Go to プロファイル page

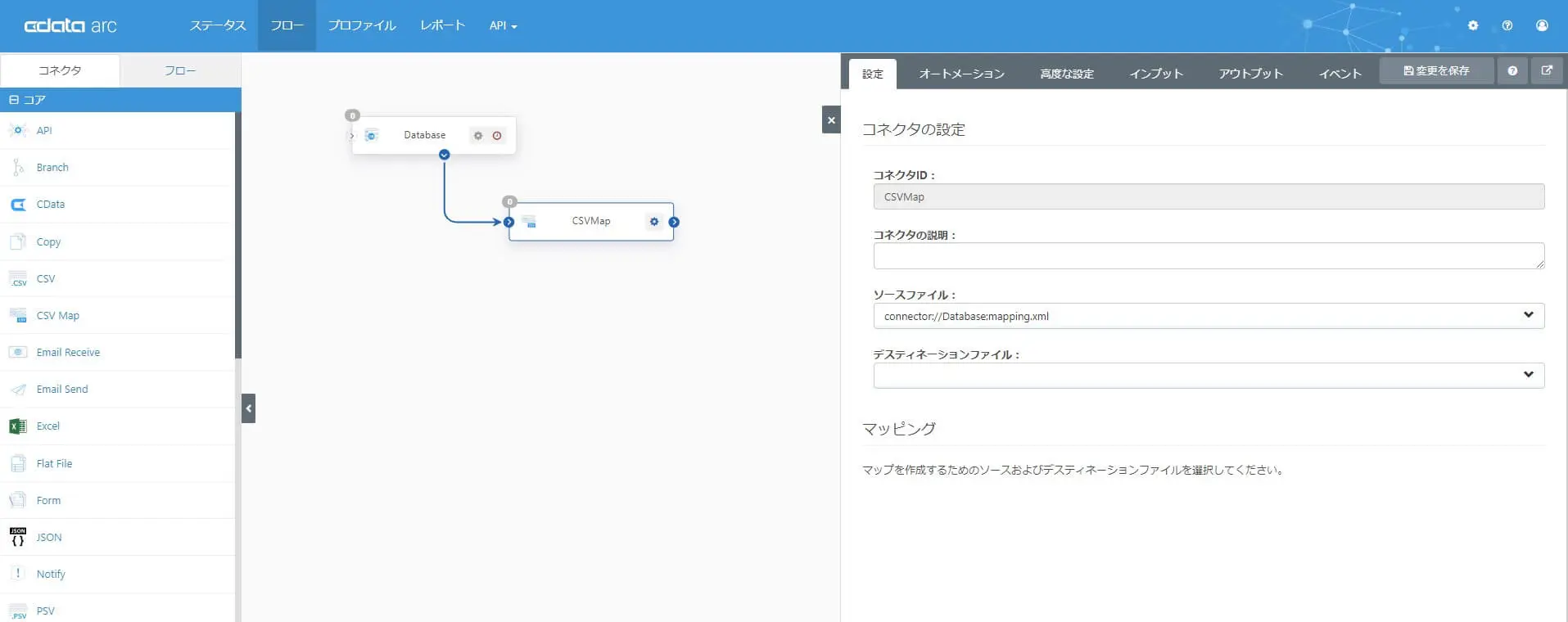(362, 25)
